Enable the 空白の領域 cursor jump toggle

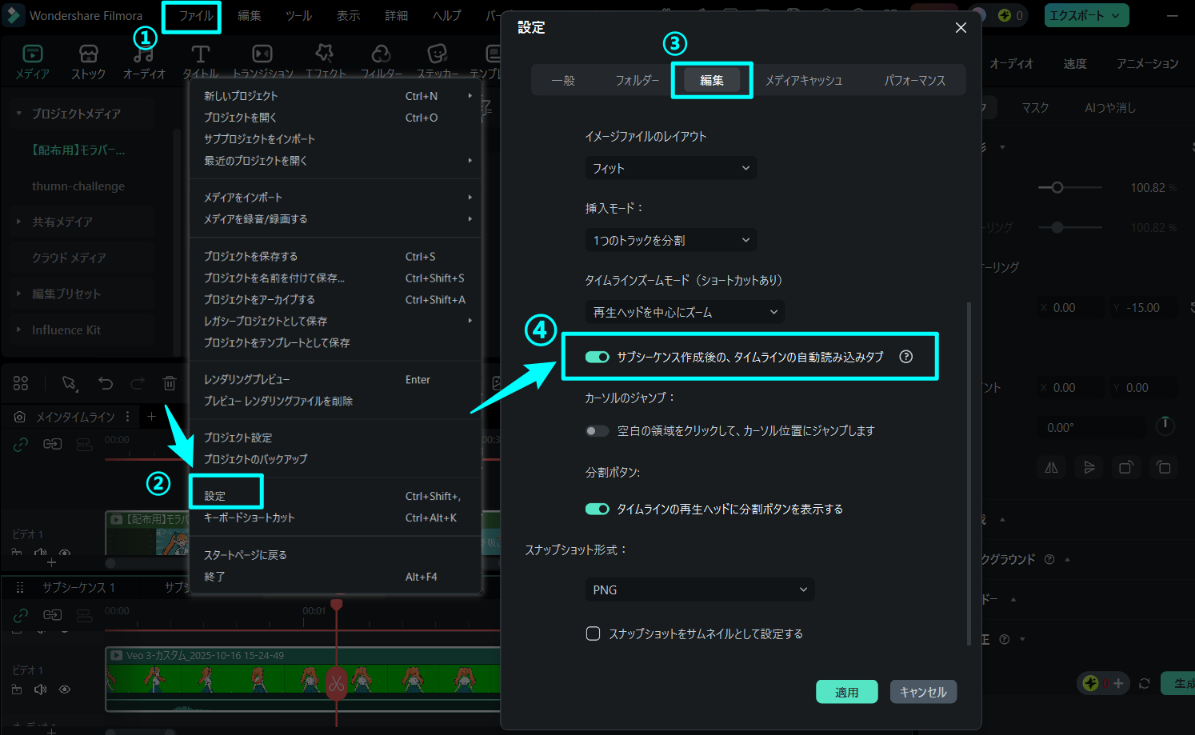point(597,430)
